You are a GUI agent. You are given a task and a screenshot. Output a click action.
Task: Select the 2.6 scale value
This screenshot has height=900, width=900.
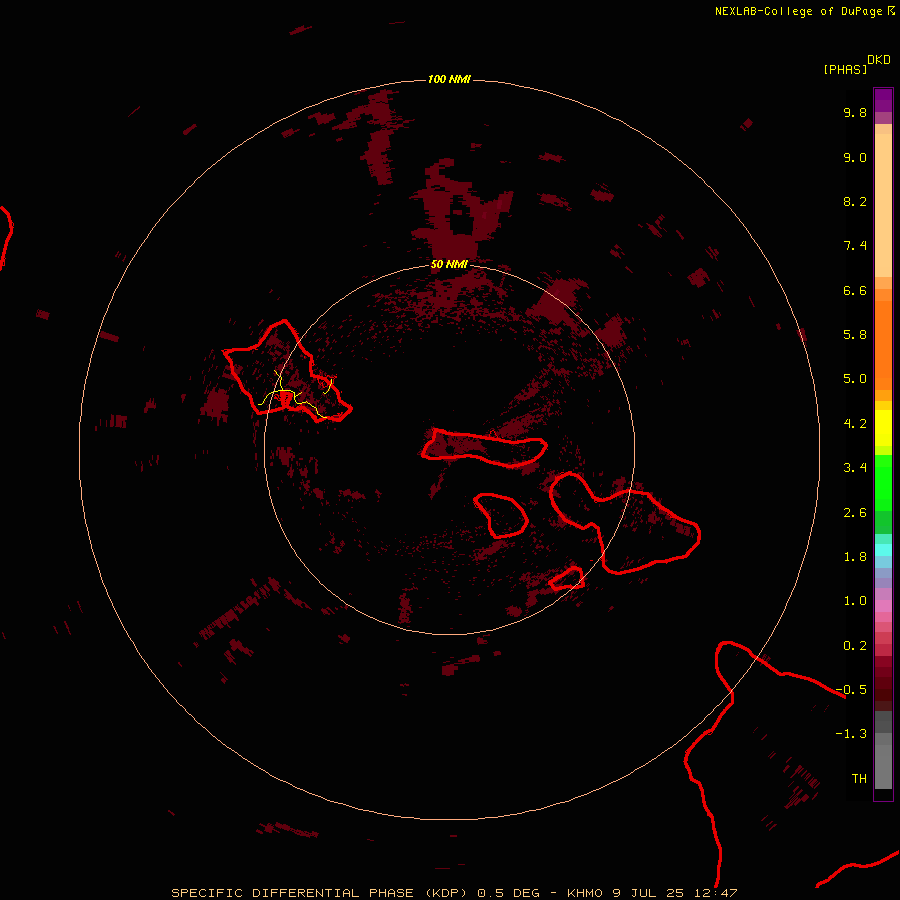pos(855,513)
